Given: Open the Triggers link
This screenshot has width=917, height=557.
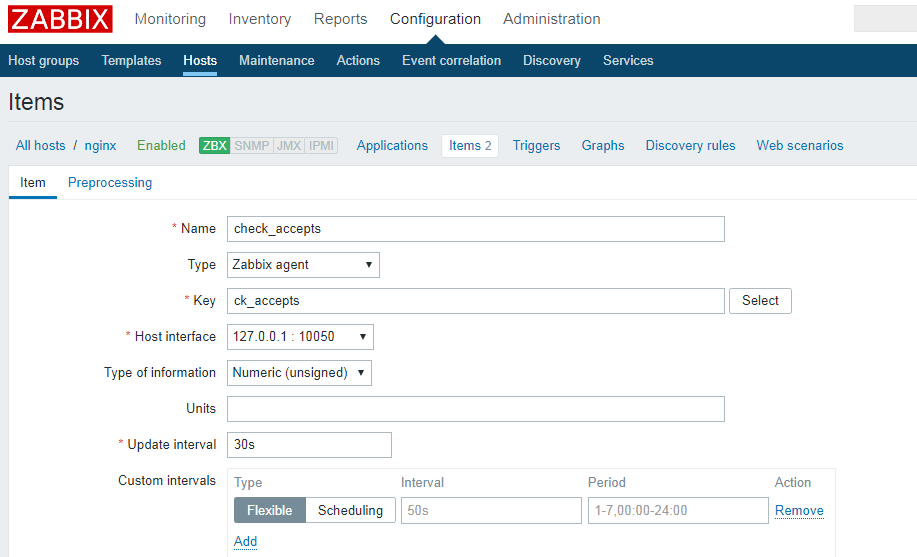Looking at the screenshot, I should click(x=536, y=146).
